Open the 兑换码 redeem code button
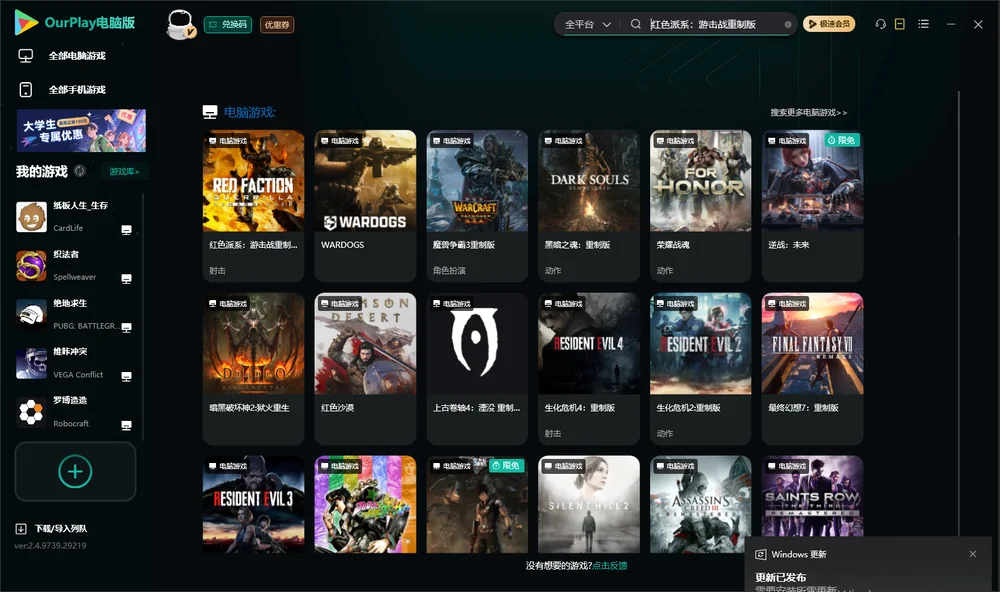Screen dimensions: 1000x592 (x=228, y=25)
